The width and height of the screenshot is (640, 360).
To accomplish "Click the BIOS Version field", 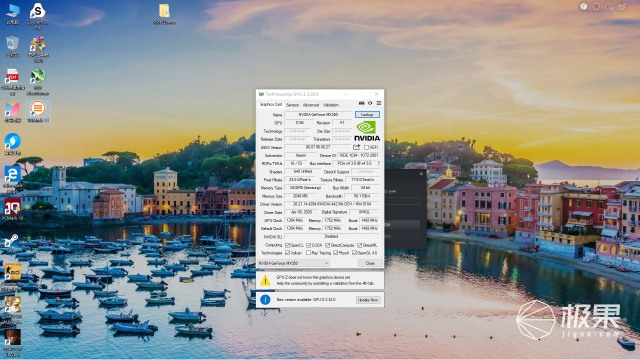I will [x=318, y=147].
